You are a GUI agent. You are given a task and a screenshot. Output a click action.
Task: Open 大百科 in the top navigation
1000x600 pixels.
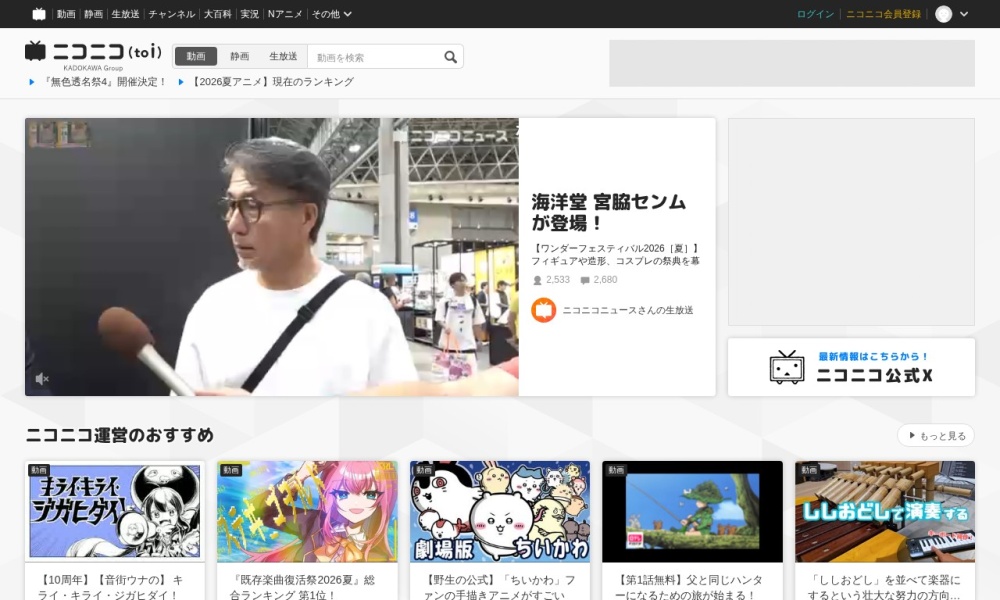(217, 14)
